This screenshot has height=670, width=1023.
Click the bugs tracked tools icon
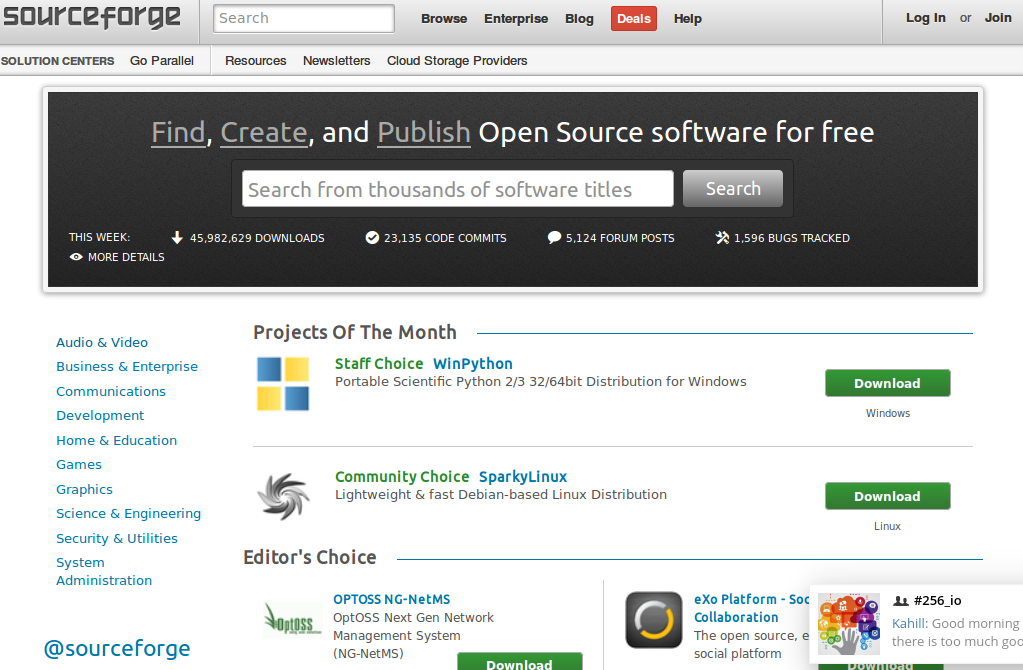[x=722, y=237]
